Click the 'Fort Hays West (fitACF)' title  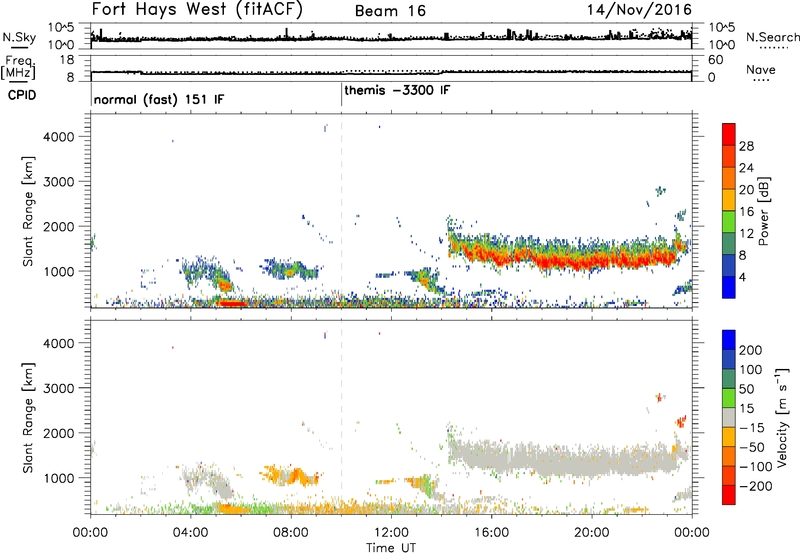pyautogui.click(x=197, y=9)
